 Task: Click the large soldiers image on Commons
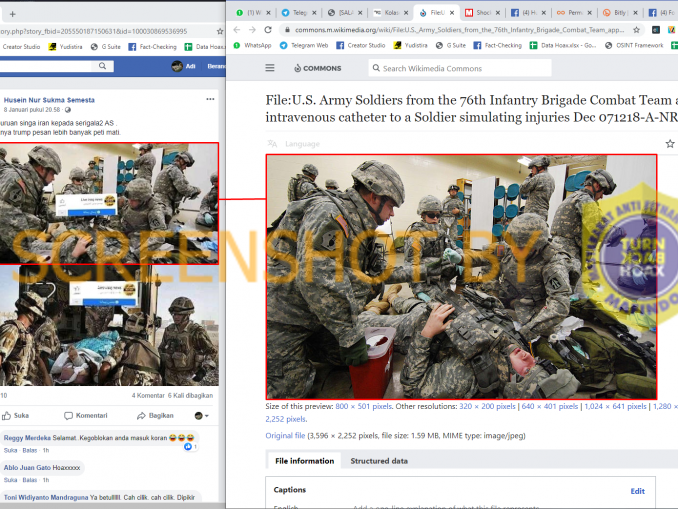click(461, 277)
